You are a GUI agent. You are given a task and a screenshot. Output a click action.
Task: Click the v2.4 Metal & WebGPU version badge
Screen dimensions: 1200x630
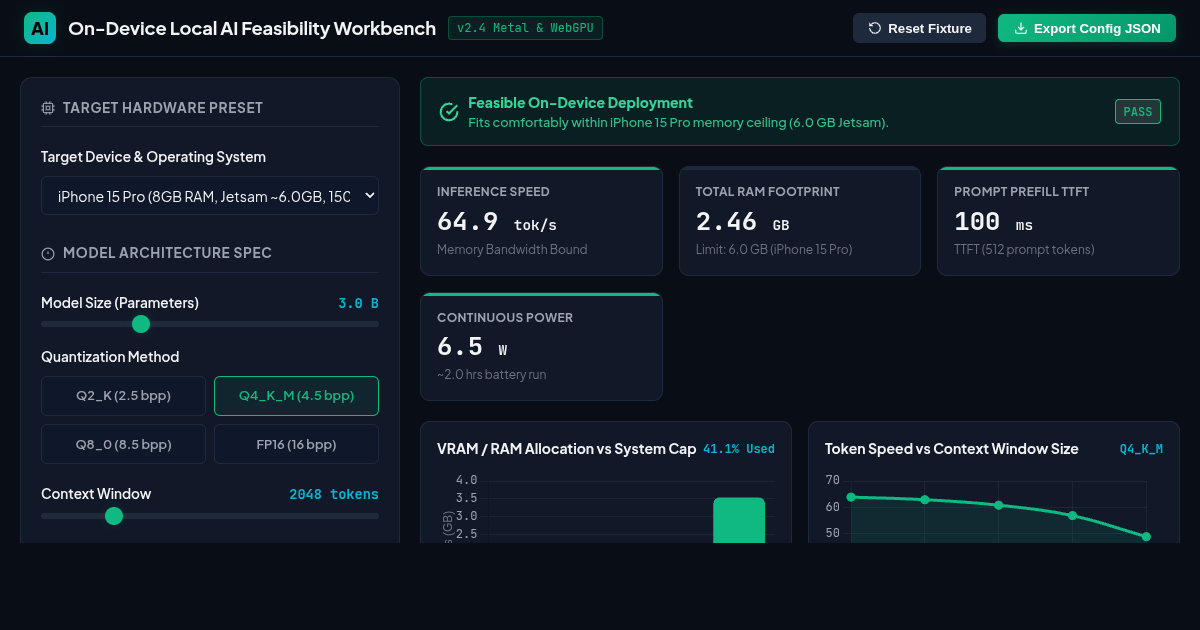(525, 28)
